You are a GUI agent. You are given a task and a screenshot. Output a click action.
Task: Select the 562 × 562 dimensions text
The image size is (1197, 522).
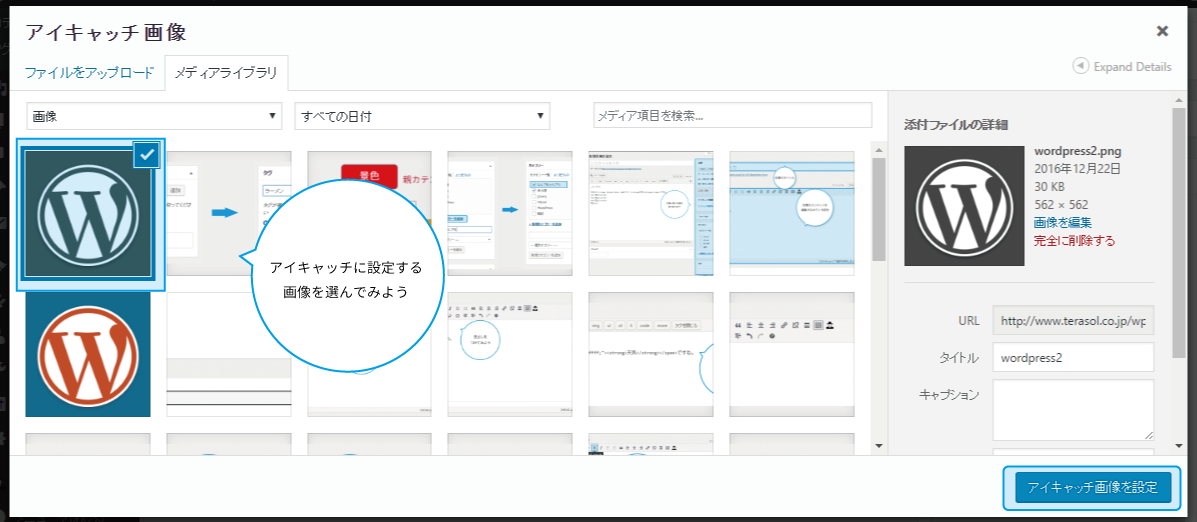click(x=1061, y=205)
